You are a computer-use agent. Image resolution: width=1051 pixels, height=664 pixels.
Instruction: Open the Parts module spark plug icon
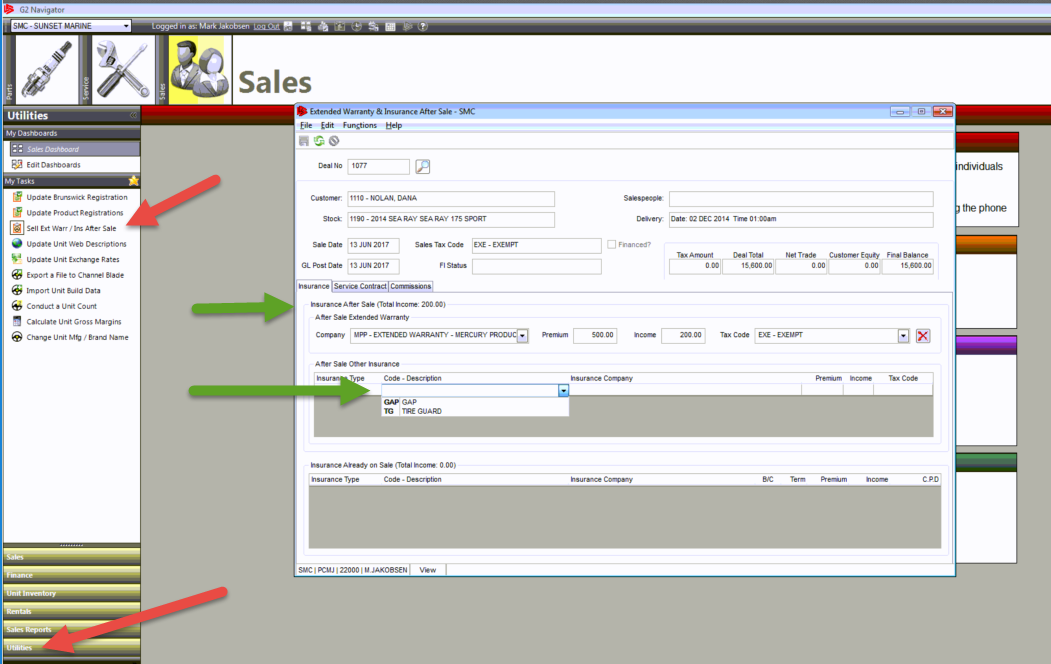[47, 70]
